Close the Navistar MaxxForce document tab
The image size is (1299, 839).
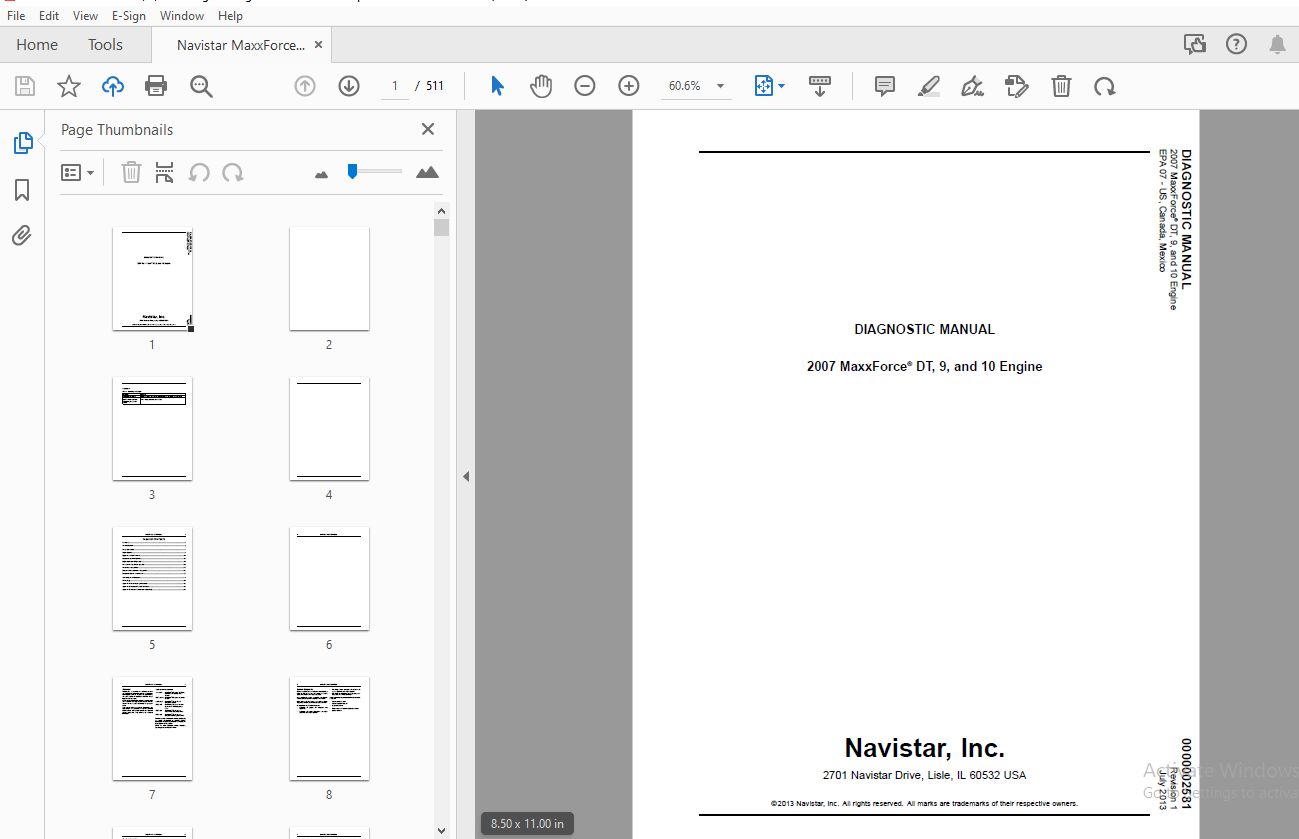point(318,45)
